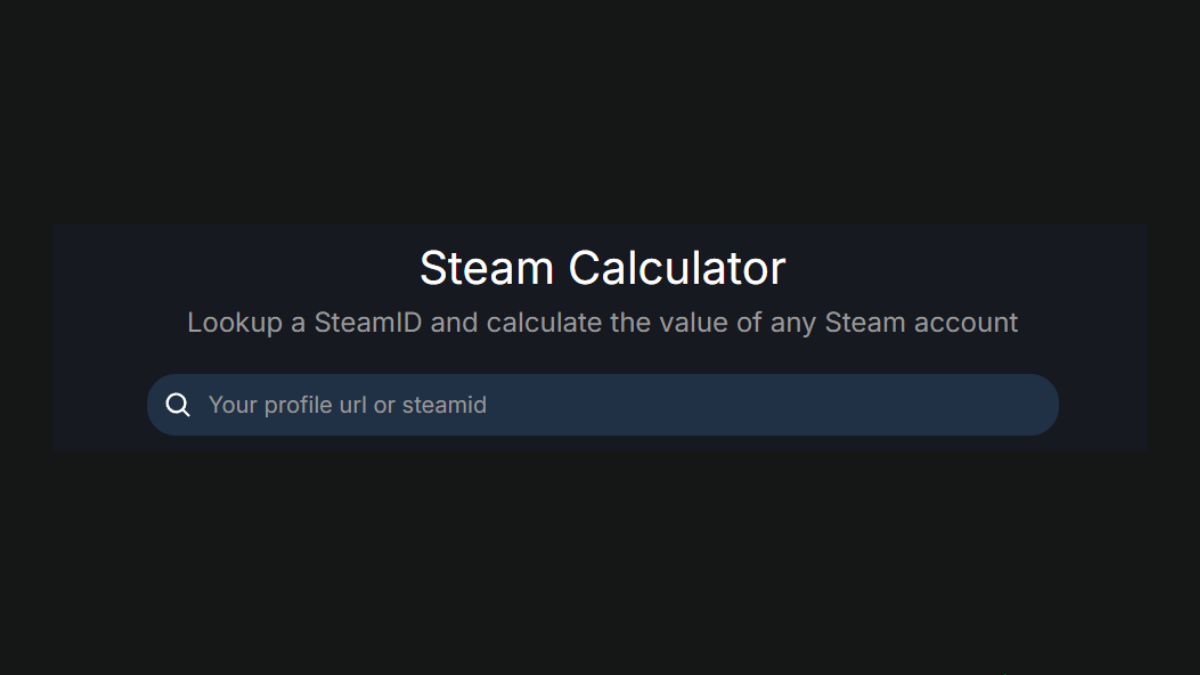This screenshot has width=1200, height=675.
Task: Click the empty right end of search bar
Action: coord(950,405)
